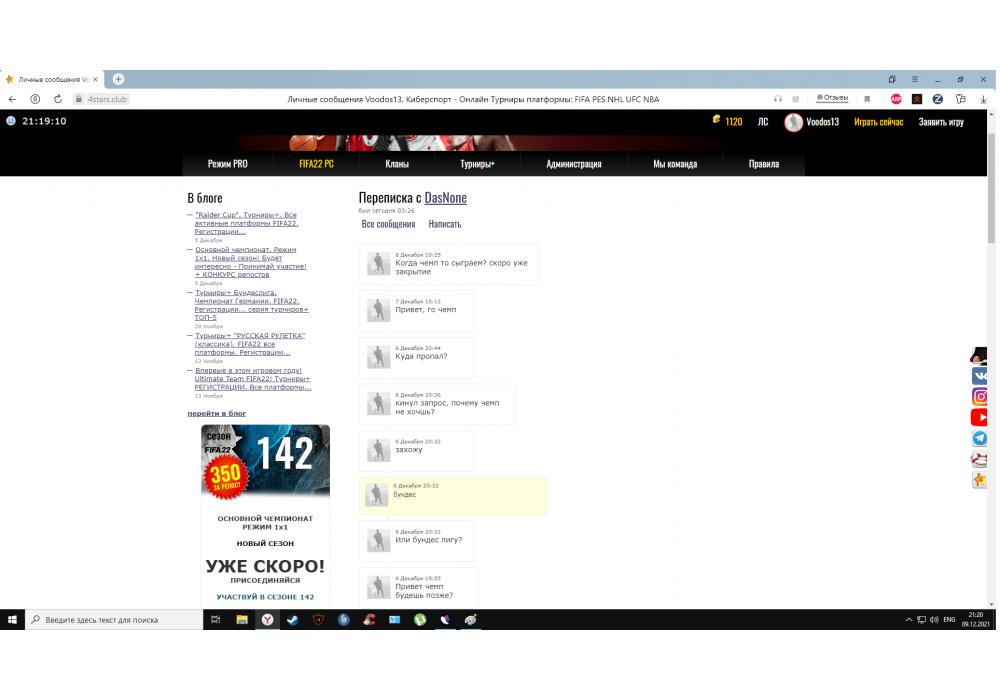Image resolution: width=1000 pixels, height=700 pixels.
Task: Open Steam from the taskbar
Action: click(293, 620)
